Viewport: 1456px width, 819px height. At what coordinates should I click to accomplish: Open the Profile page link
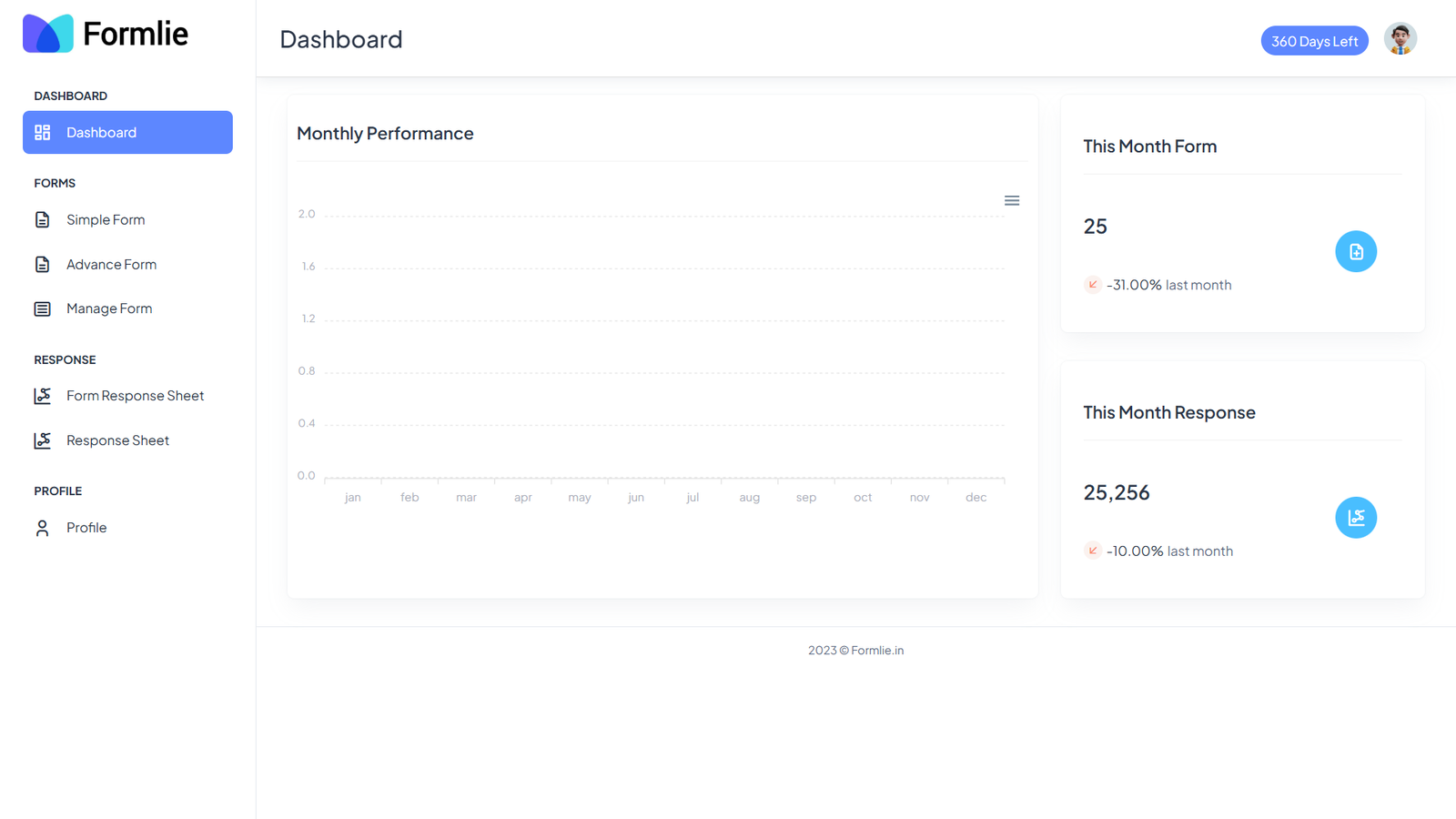pos(86,528)
